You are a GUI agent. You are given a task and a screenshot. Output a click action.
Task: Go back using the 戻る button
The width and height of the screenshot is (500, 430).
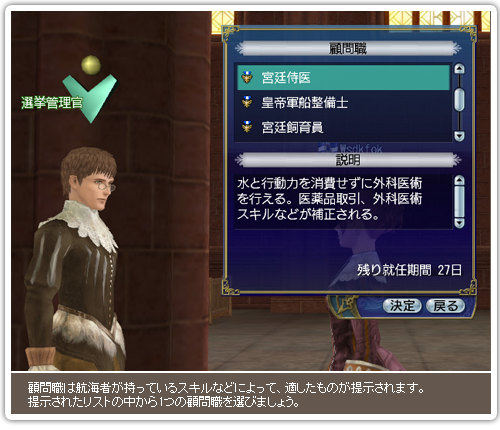446,306
